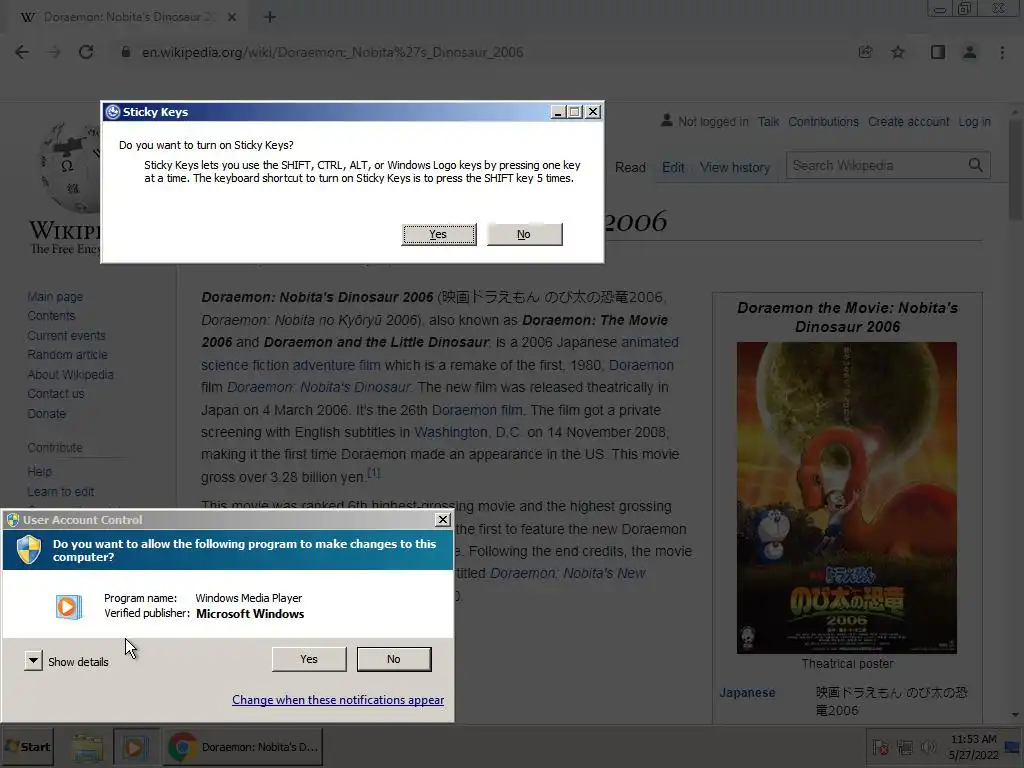Switch to the Read tab
1024x768 pixels.
[x=630, y=167]
